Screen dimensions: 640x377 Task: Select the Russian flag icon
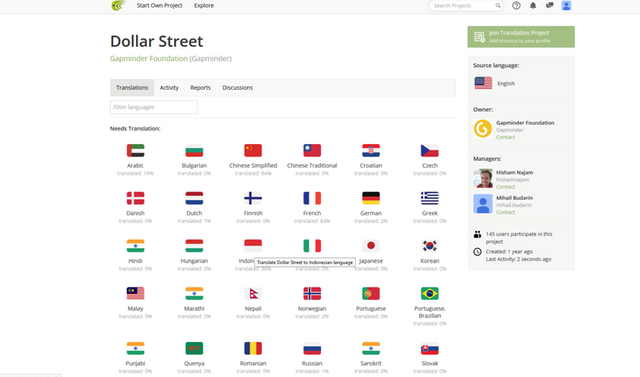312,349
